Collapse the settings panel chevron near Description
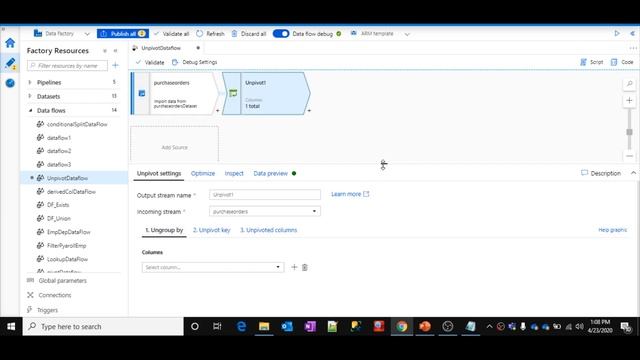640x360 pixels. pyautogui.click(x=633, y=173)
